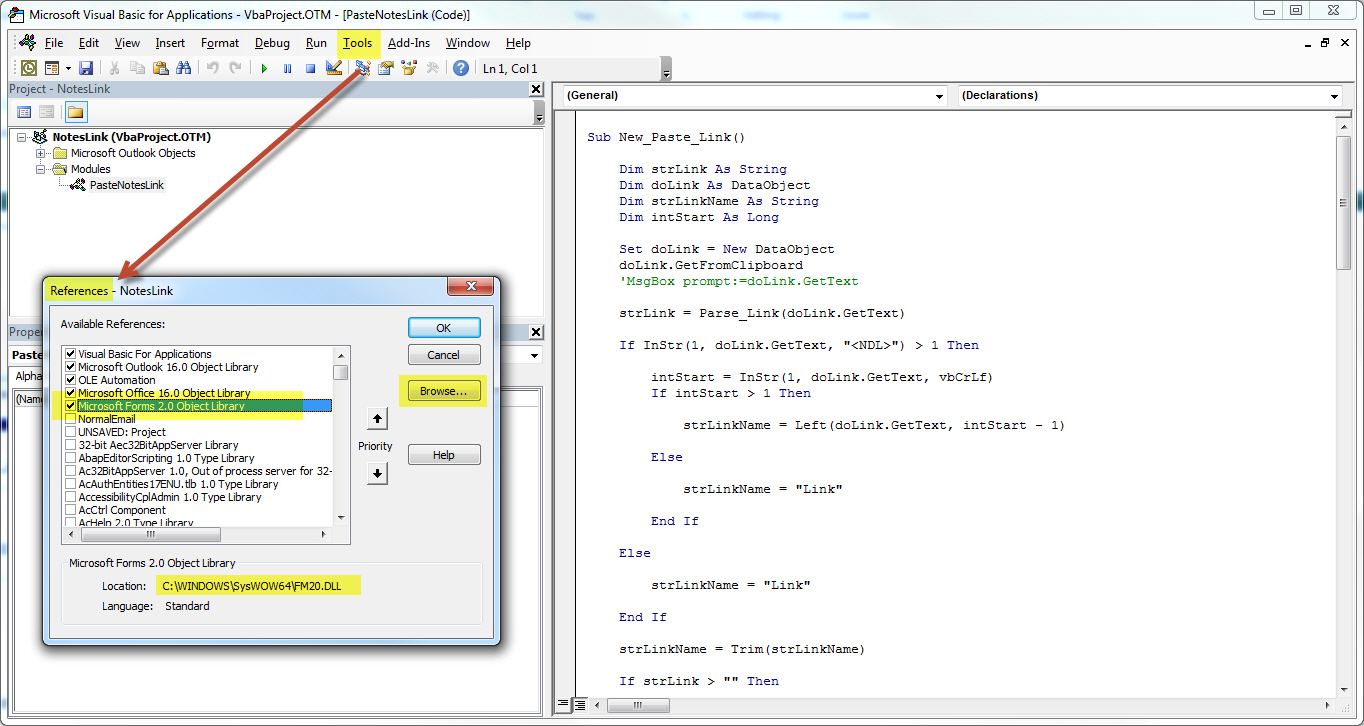
Task: Enable the NormalEmail reference checkbox
Action: (70, 419)
